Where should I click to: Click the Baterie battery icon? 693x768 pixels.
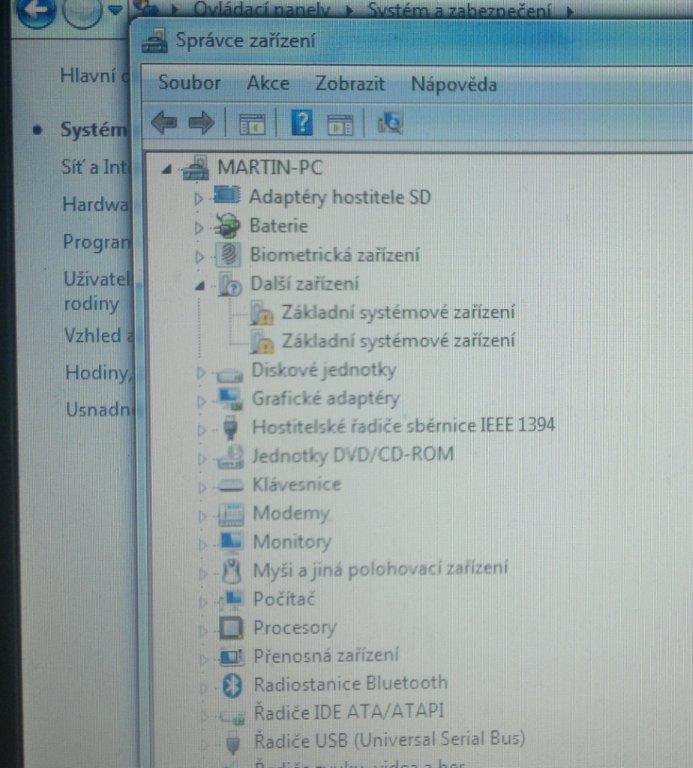coord(227,225)
